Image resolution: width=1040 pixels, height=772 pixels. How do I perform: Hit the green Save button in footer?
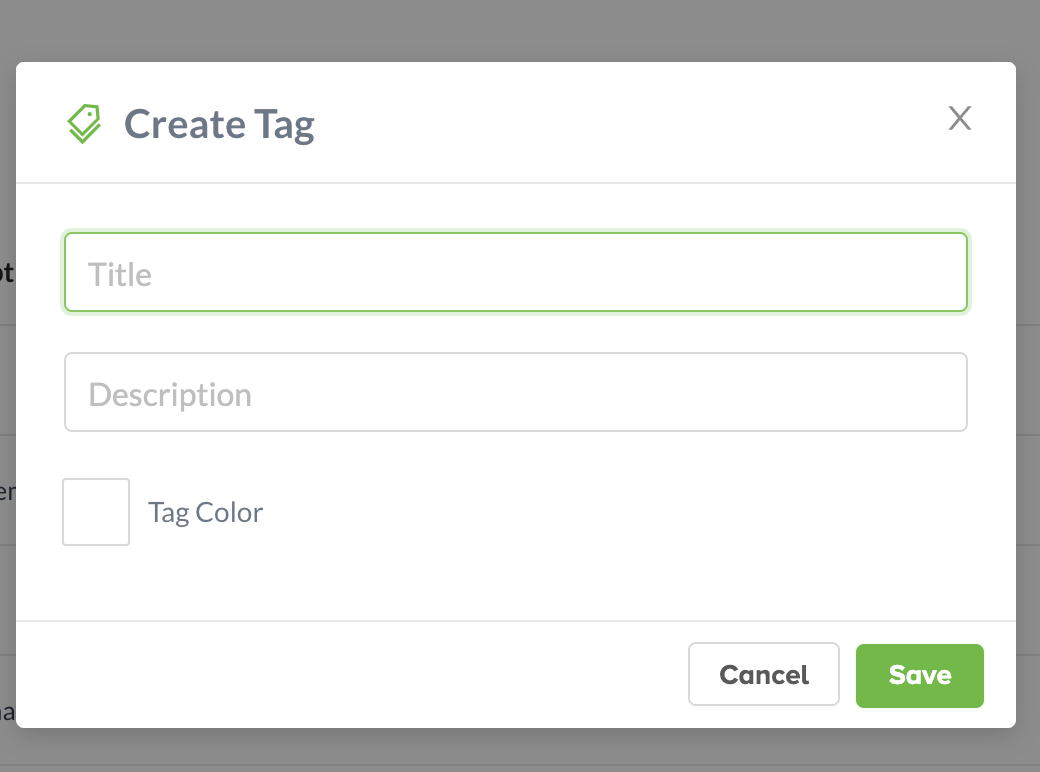point(919,675)
